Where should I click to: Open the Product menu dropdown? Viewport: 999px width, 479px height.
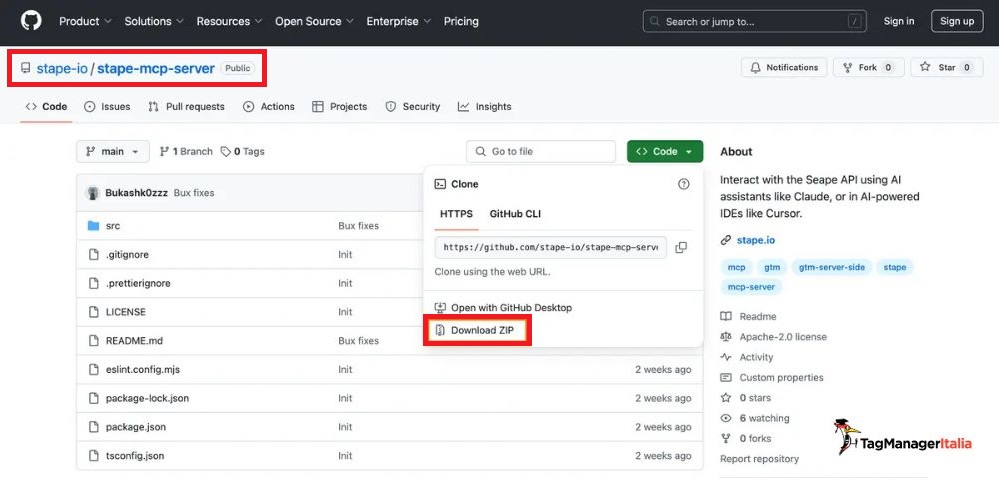point(84,21)
